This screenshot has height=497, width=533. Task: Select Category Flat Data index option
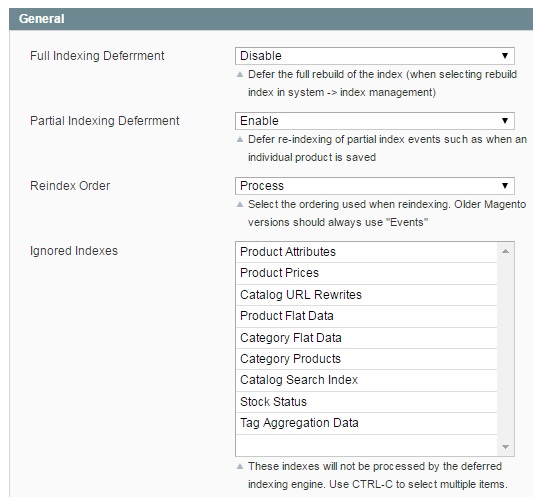[x=366, y=338]
